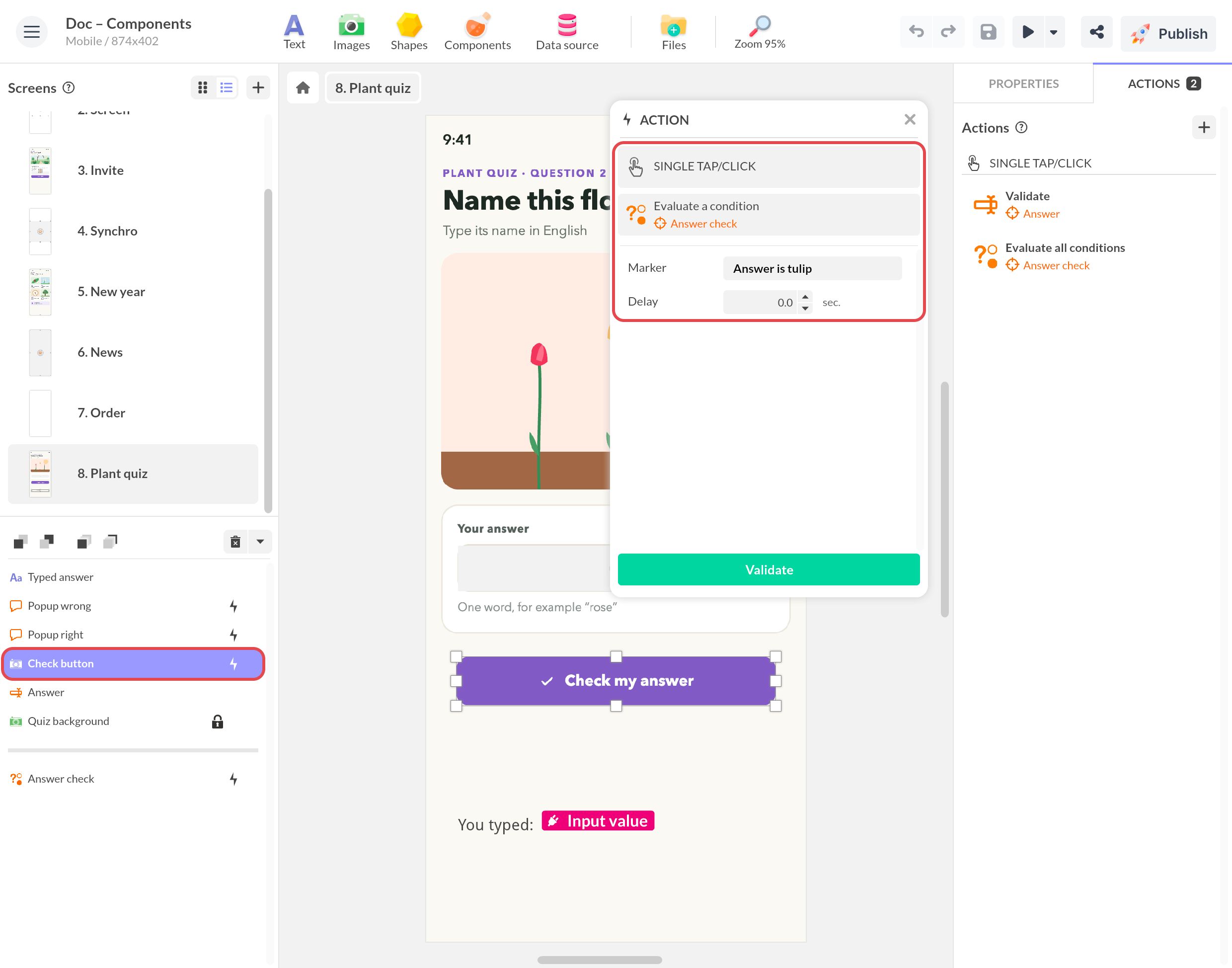Image resolution: width=1232 pixels, height=968 pixels.
Task: Add a new screen with the plus button
Action: [258, 87]
